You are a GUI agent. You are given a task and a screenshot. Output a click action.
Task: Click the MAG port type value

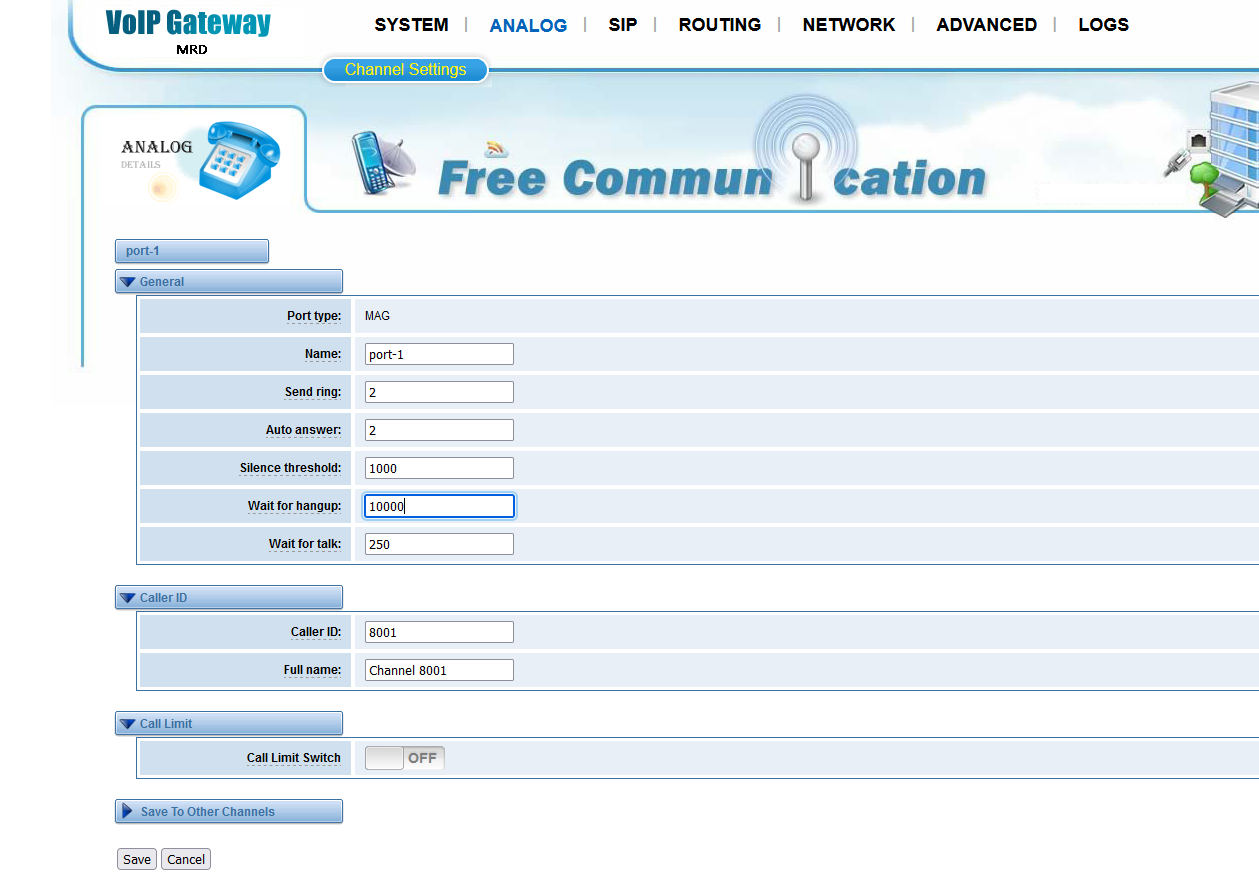[x=377, y=316]
